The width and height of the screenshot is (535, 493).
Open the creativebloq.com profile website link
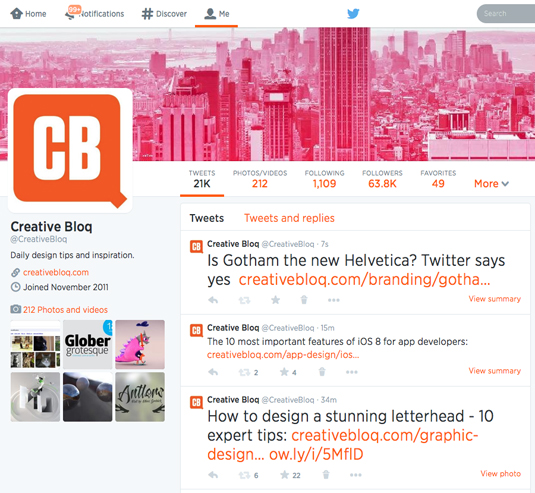coord(56,272)
